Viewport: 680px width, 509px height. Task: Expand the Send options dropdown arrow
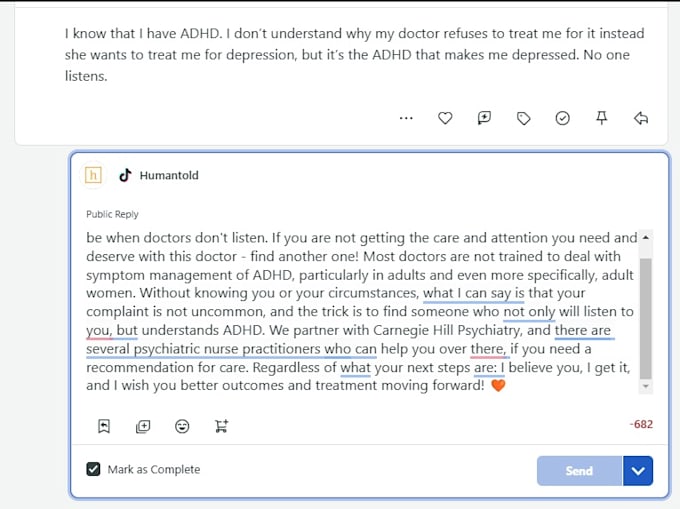pos(638,471)
